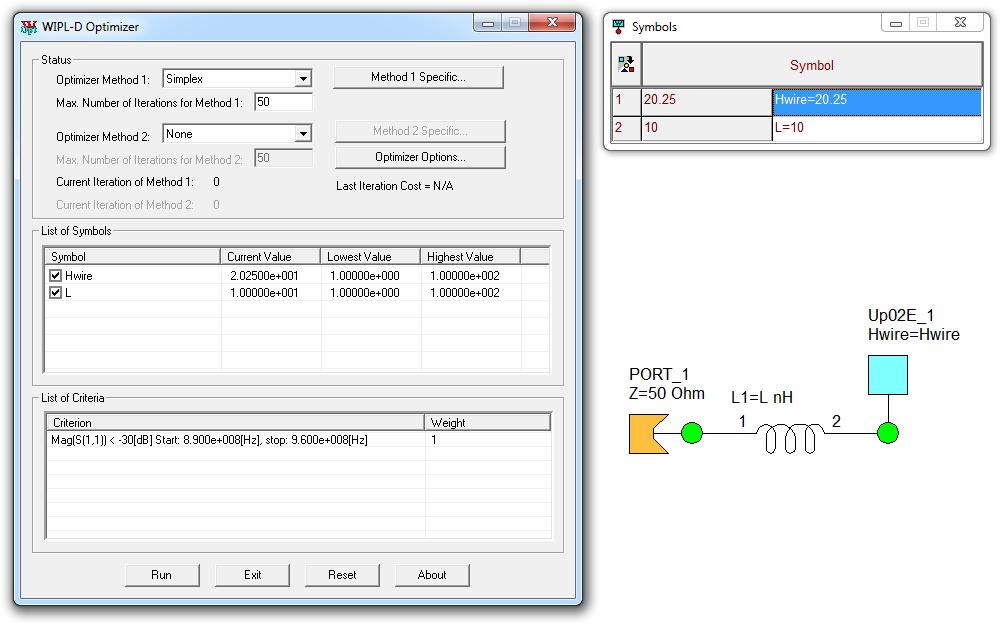
Task: Open Optimizer Method 2 dropdown
Action: 303,134
